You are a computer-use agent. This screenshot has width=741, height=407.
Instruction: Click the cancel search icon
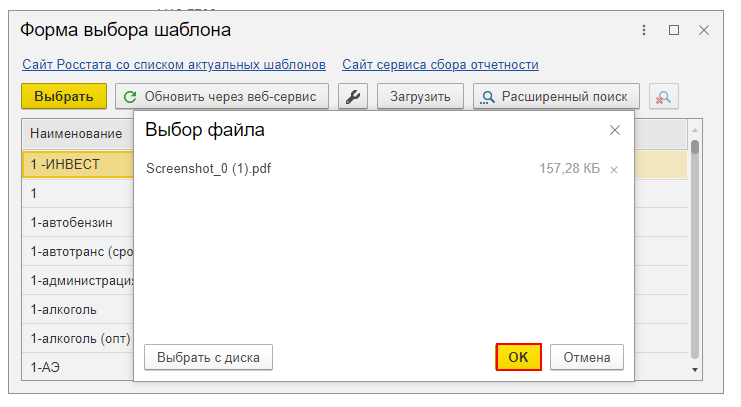click(663, 97)
